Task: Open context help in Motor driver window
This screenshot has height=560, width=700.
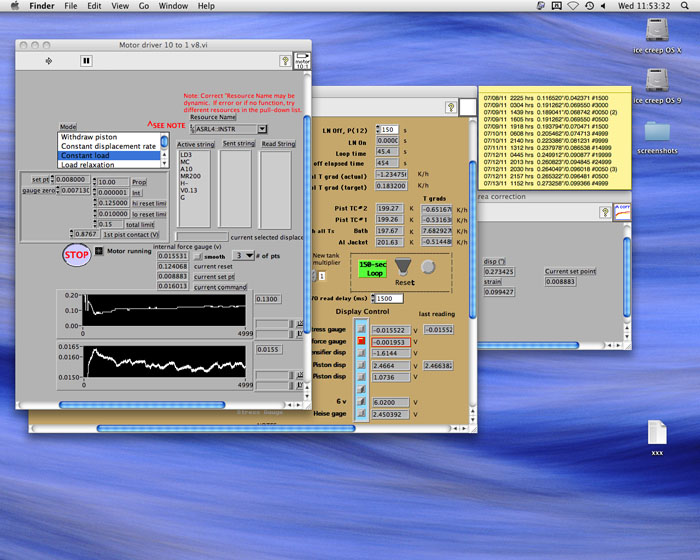Action: (285, 61)
